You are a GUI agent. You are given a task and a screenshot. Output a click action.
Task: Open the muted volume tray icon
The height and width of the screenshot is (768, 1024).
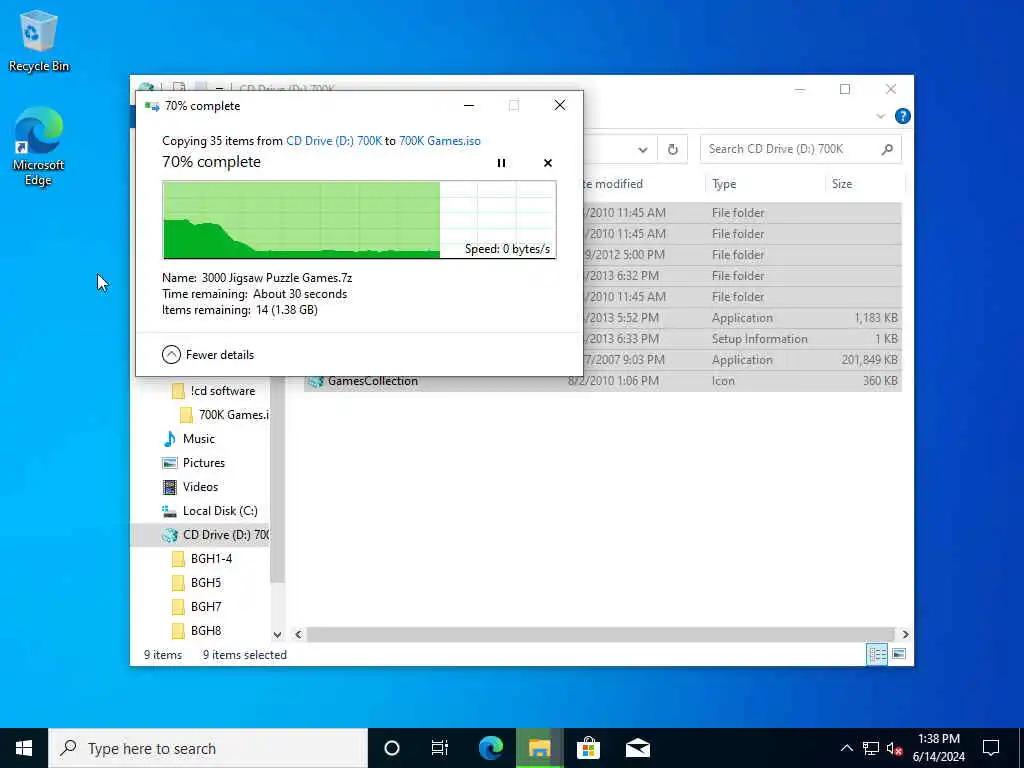point(894,748)
